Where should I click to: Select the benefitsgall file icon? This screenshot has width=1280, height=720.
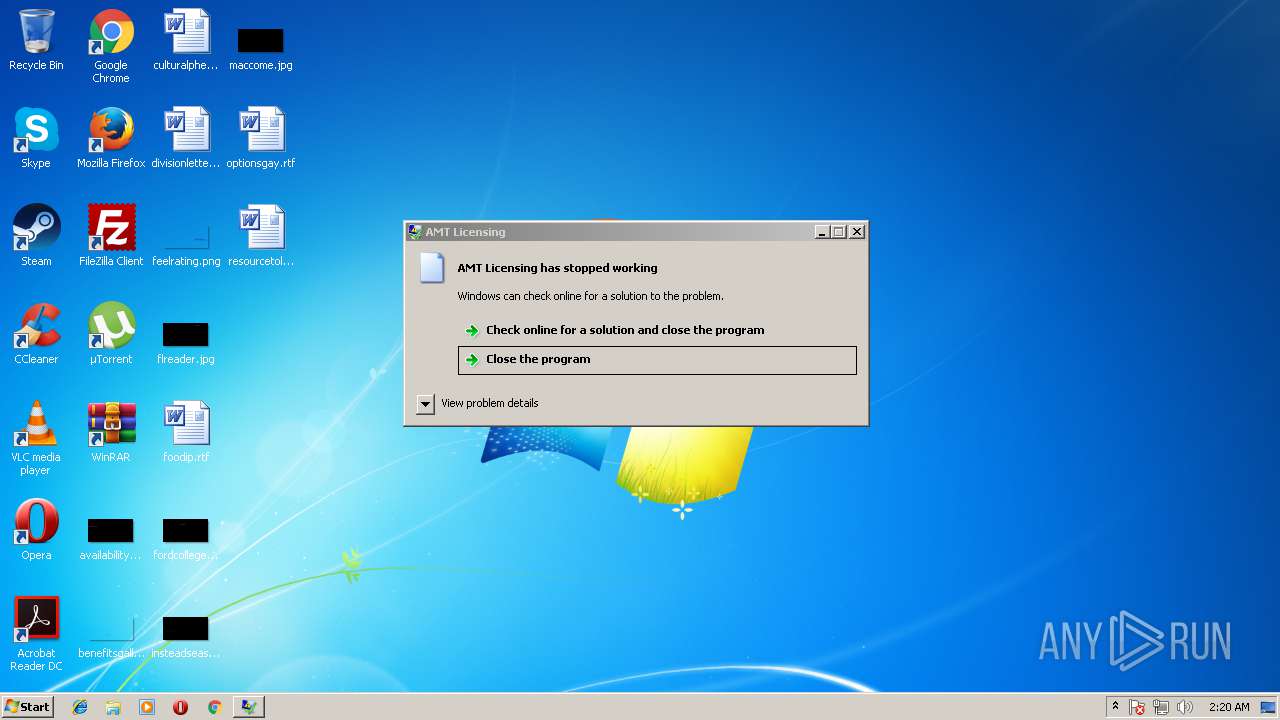111,637
